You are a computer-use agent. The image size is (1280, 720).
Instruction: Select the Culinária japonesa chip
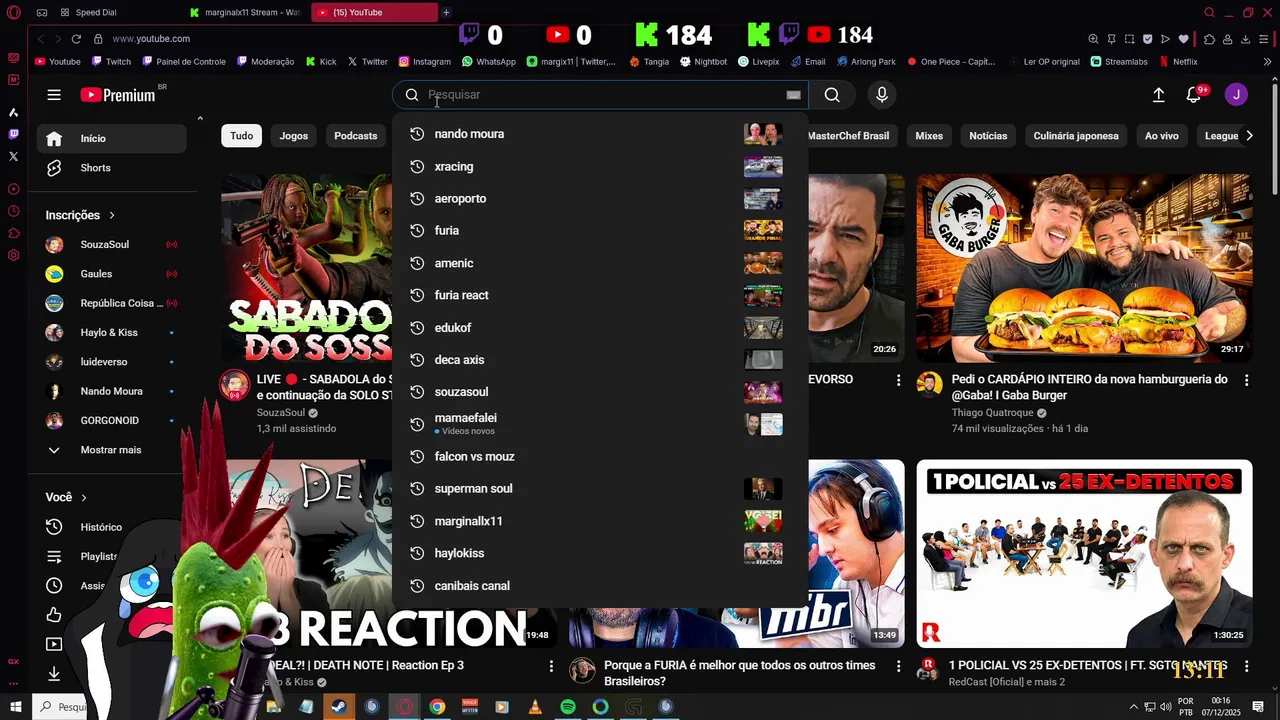(x=1076, y=136)
